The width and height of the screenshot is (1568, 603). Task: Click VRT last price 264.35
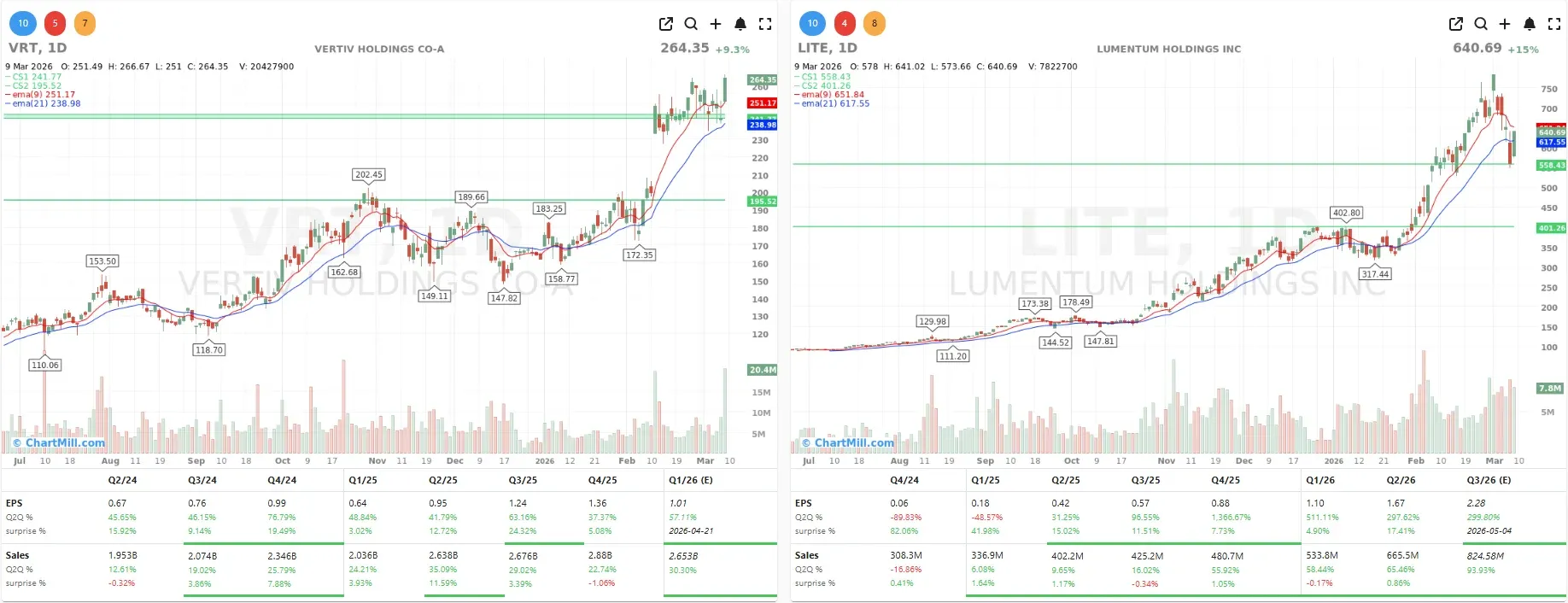[x=685, y=48]
